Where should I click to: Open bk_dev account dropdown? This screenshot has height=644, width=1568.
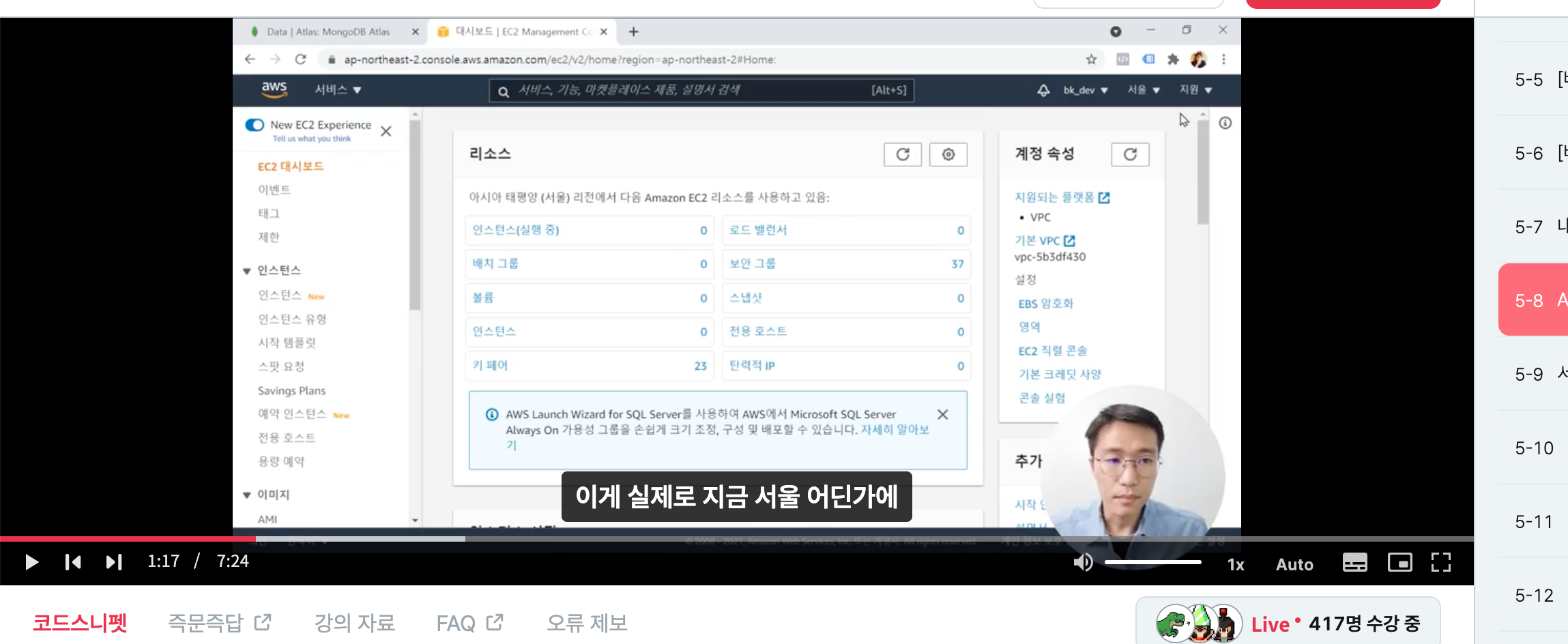(1086, 90)
